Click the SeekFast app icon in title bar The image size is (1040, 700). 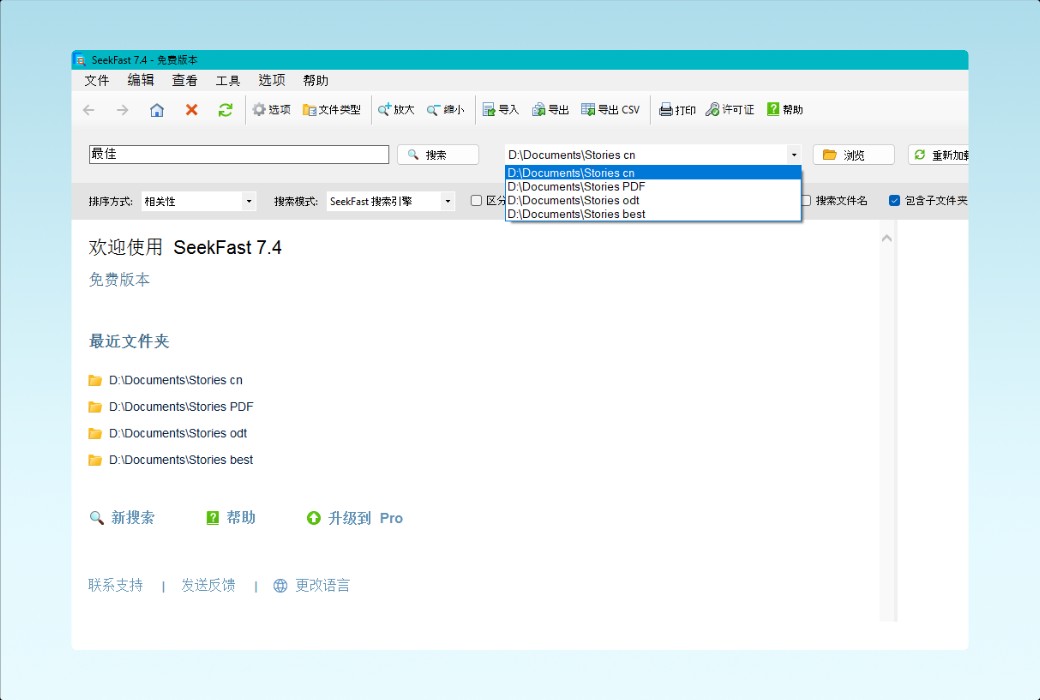click(80, 60)
